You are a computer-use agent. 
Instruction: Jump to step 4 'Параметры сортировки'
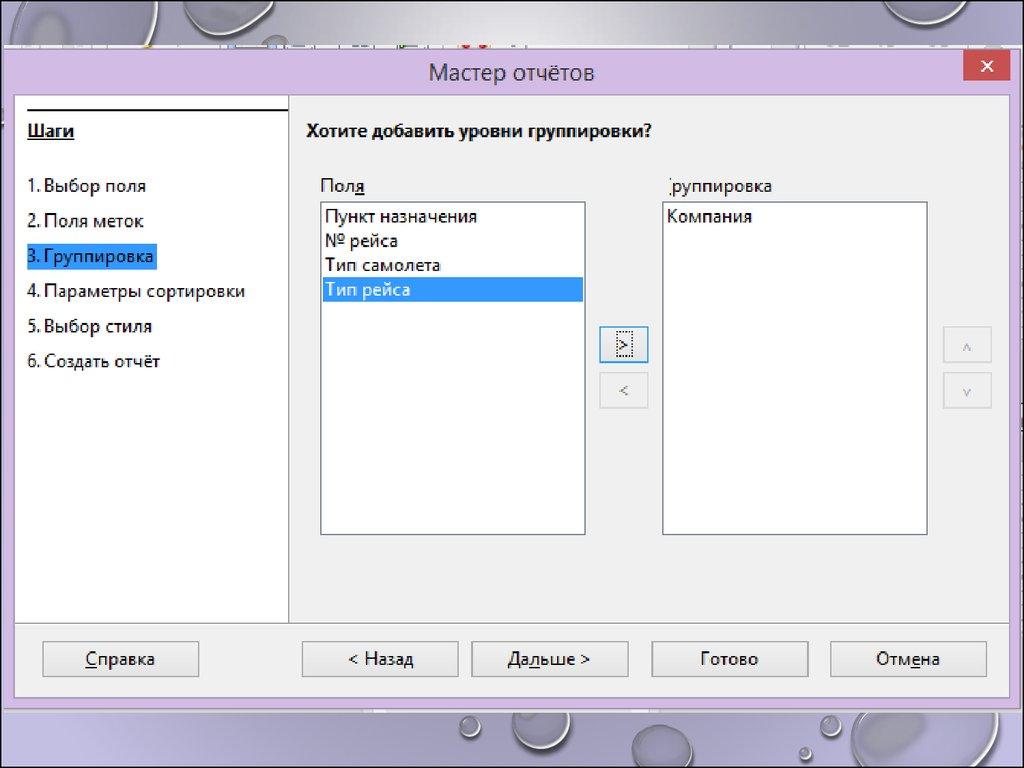(x=136, y=291)
